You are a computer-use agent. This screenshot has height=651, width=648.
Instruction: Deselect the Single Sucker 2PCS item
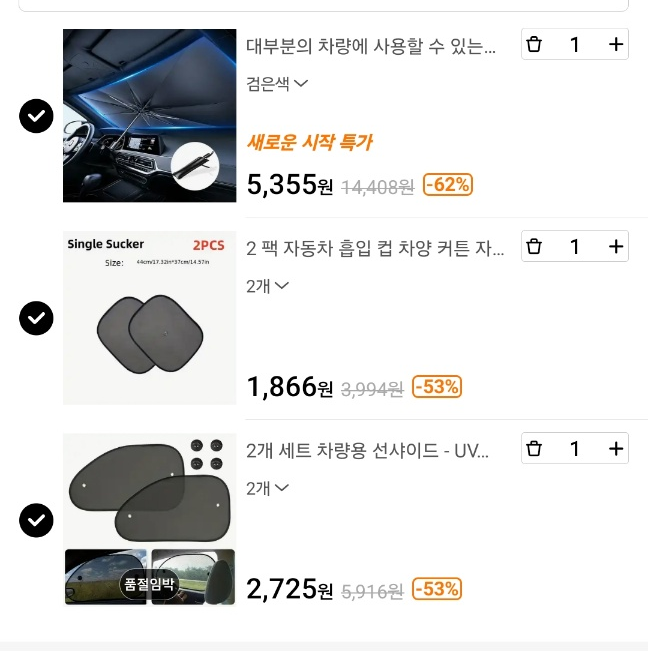click(x=37, y=318)
